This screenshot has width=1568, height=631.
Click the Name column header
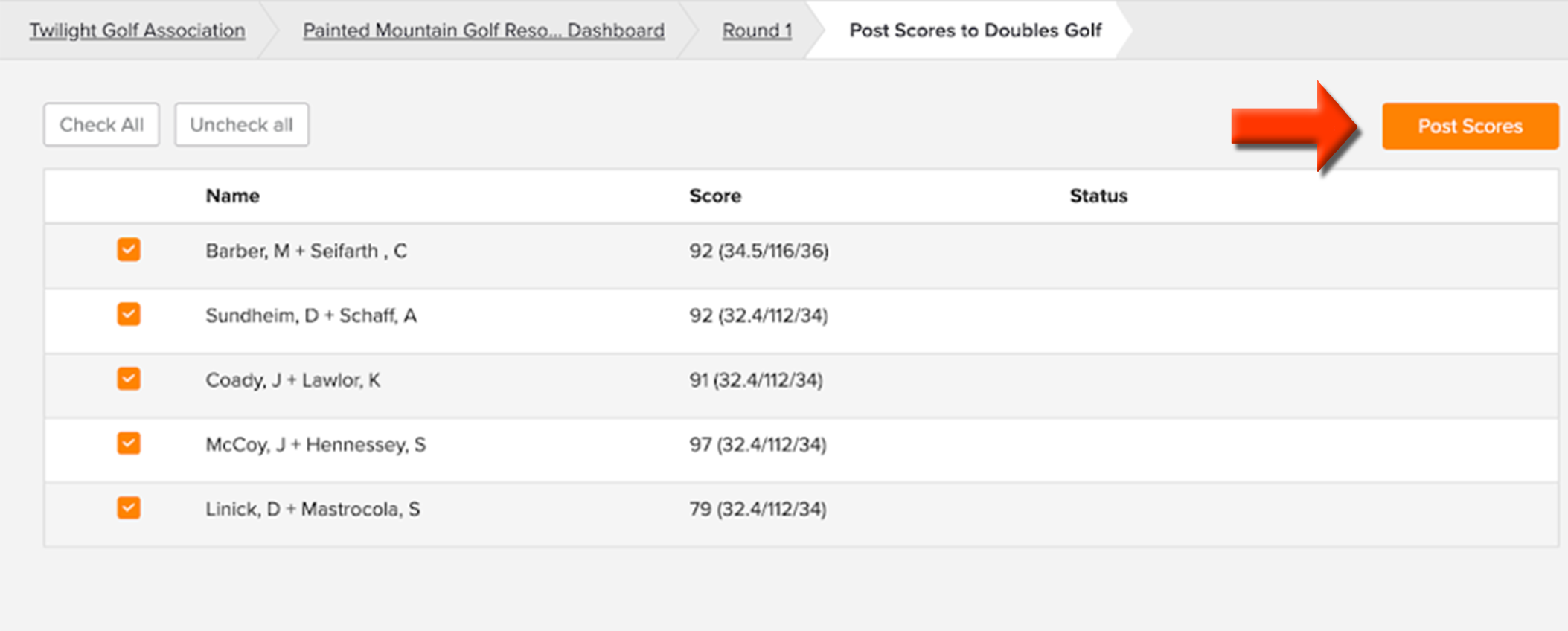tap(233, 196)
